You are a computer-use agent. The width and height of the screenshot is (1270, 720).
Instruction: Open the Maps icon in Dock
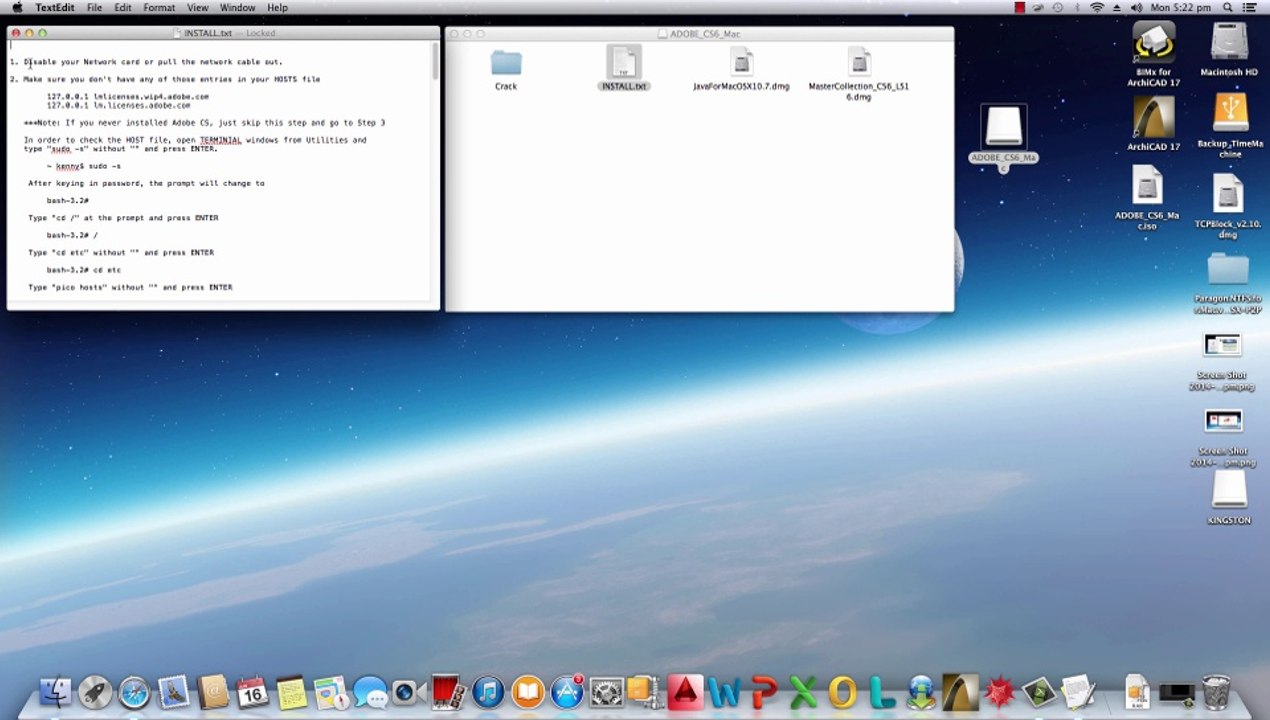331,692
